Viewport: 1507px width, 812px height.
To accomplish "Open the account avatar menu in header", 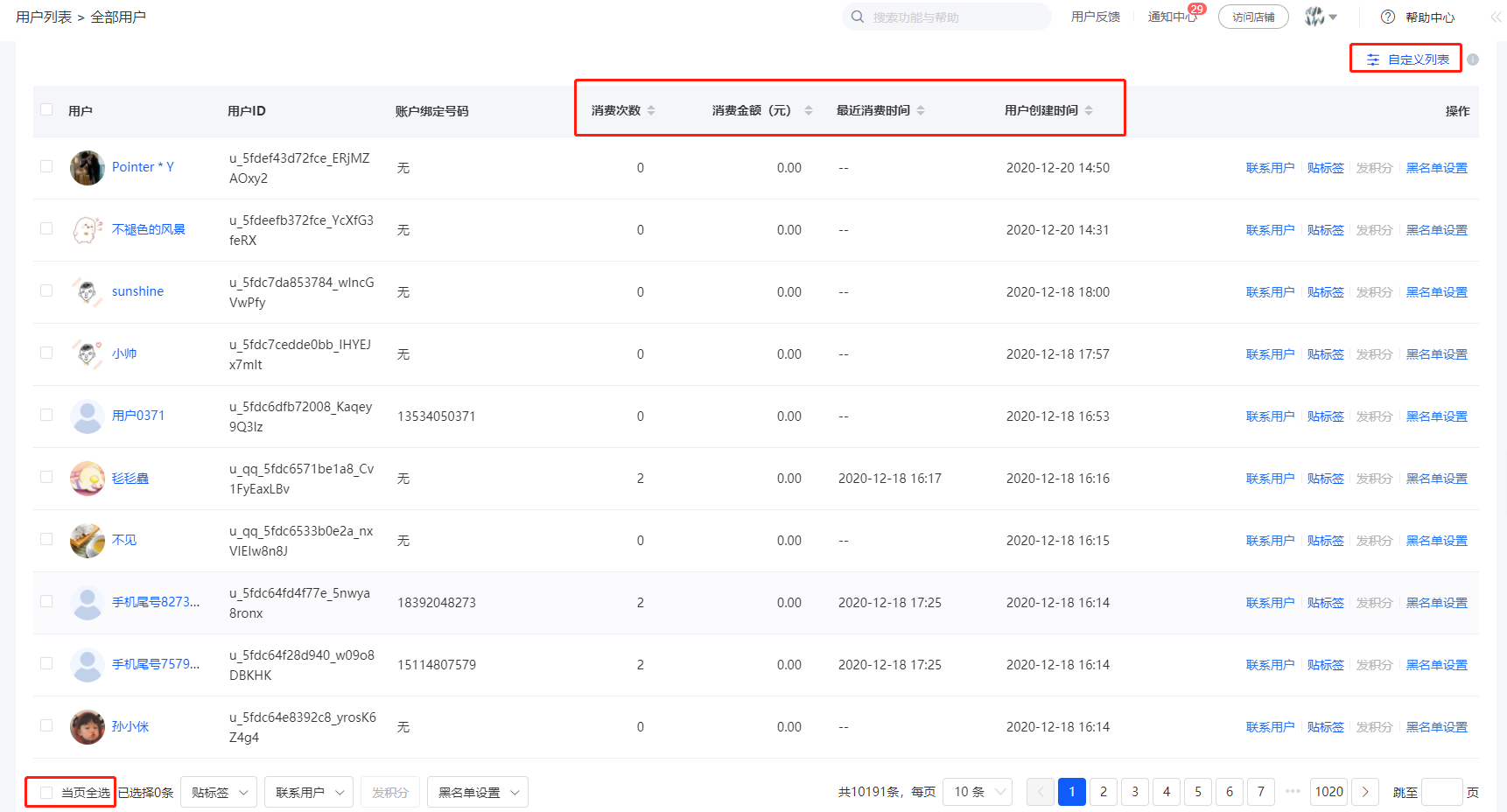I will point(1321,17).
